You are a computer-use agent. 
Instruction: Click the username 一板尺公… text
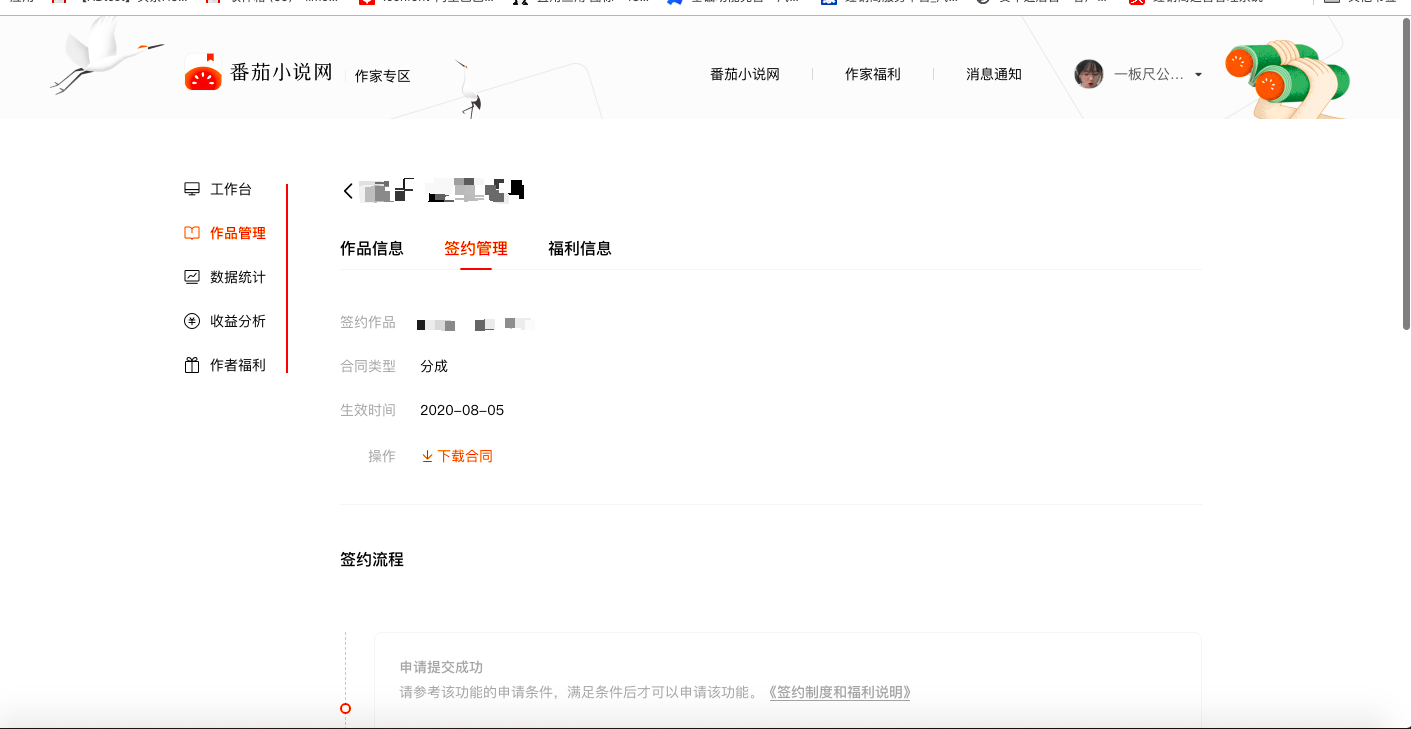(x=1149, y=74)
